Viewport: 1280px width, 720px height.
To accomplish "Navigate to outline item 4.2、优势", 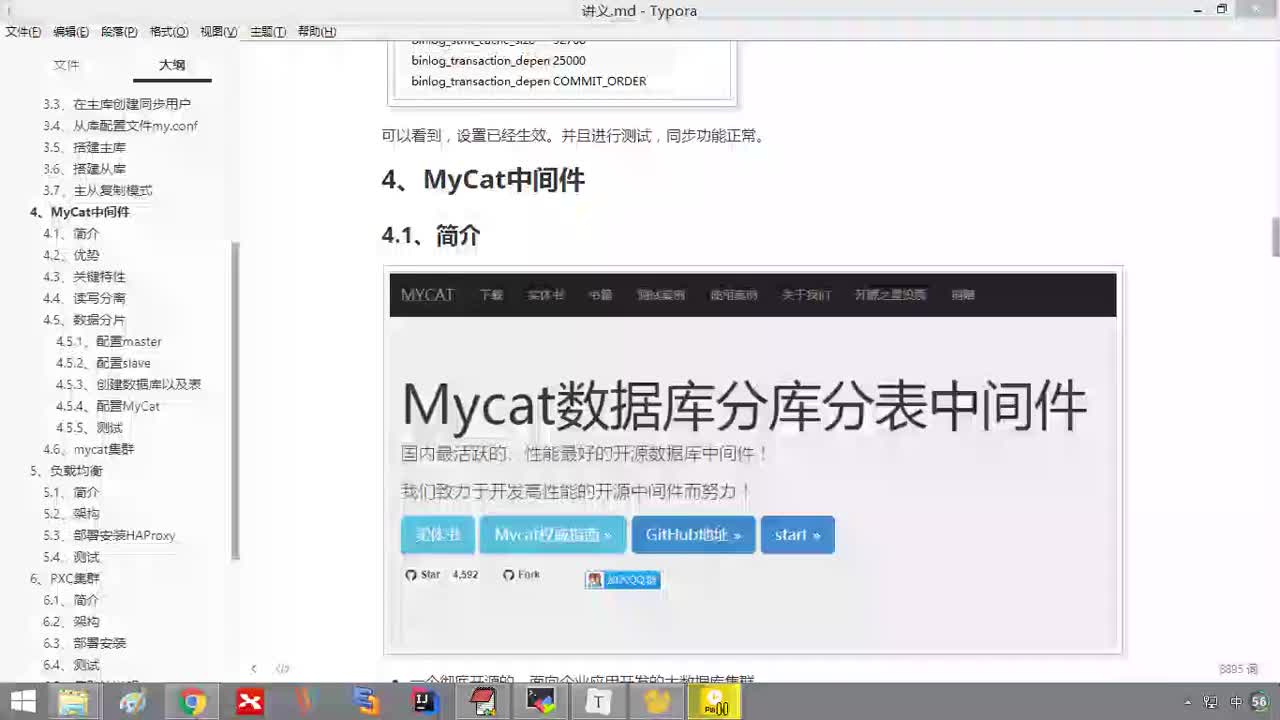I will point(71,255).
